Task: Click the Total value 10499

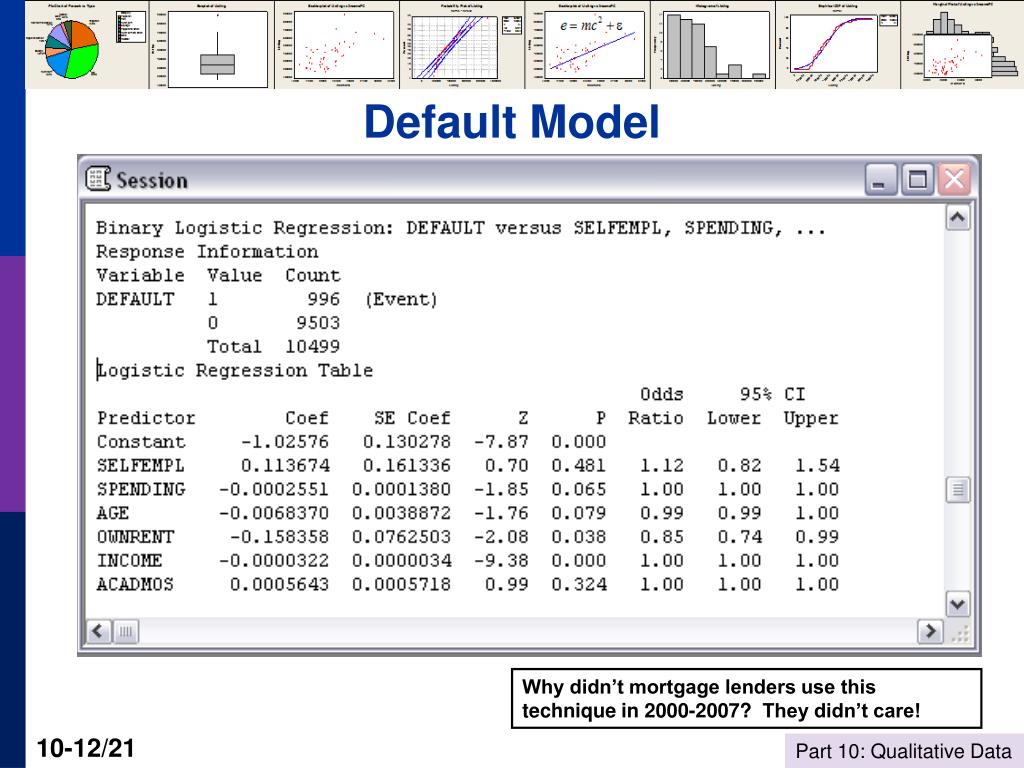Action: (x=312, y=346)
